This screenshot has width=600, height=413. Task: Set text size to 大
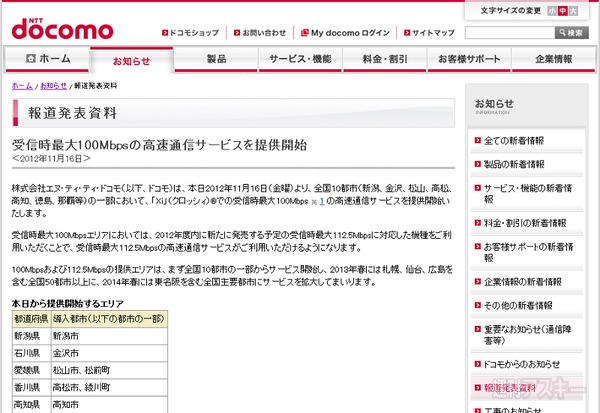tap(573, 11)
